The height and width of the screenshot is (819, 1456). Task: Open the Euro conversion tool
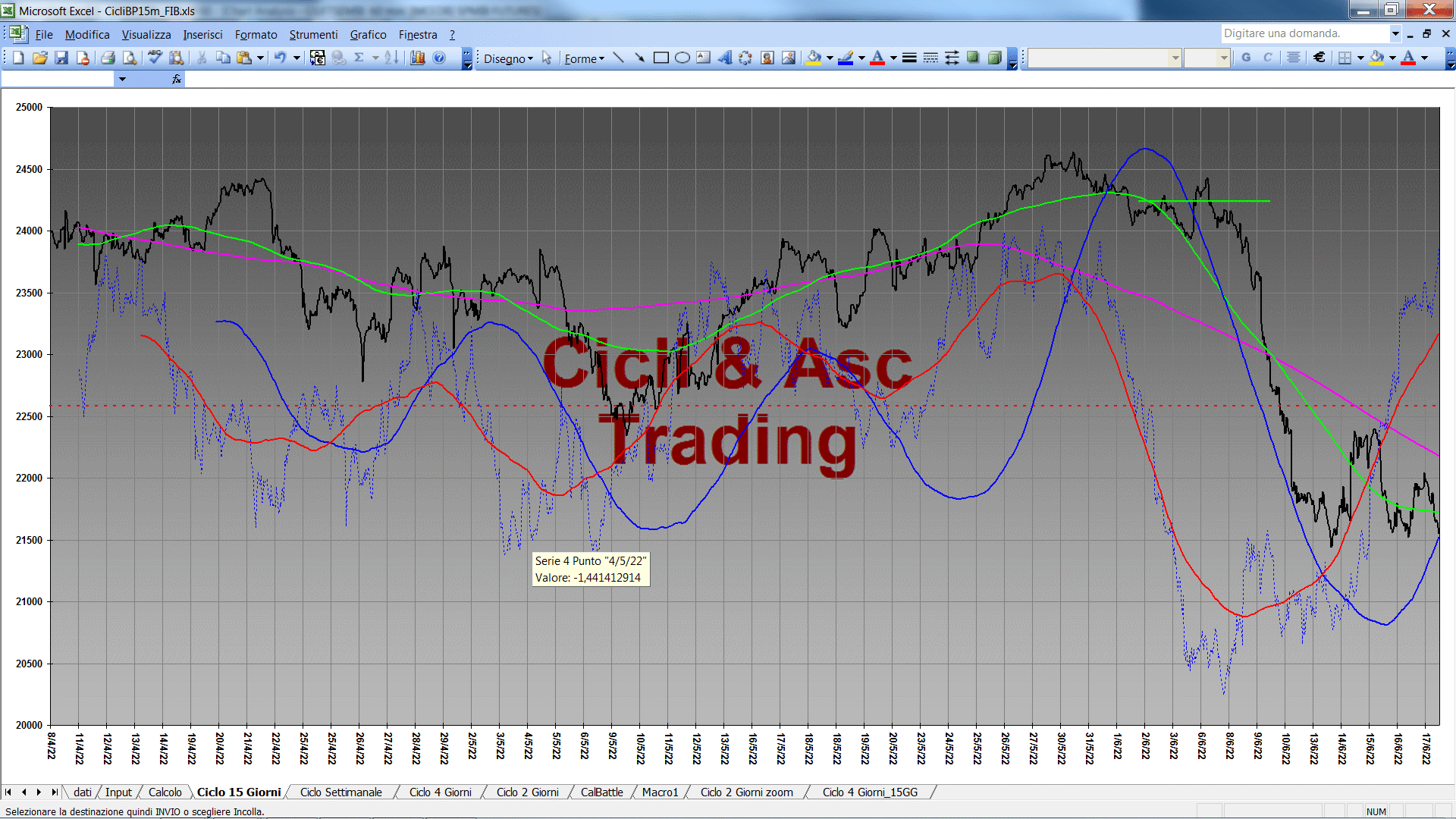[318, 58]
